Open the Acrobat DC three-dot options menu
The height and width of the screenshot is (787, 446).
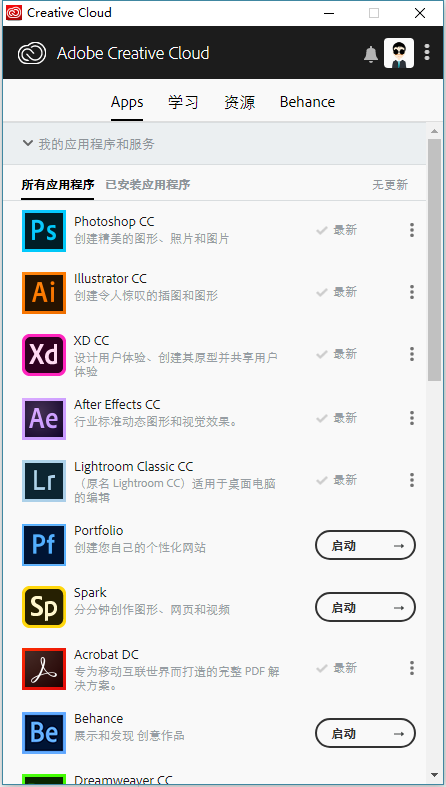tap(412, 668)
